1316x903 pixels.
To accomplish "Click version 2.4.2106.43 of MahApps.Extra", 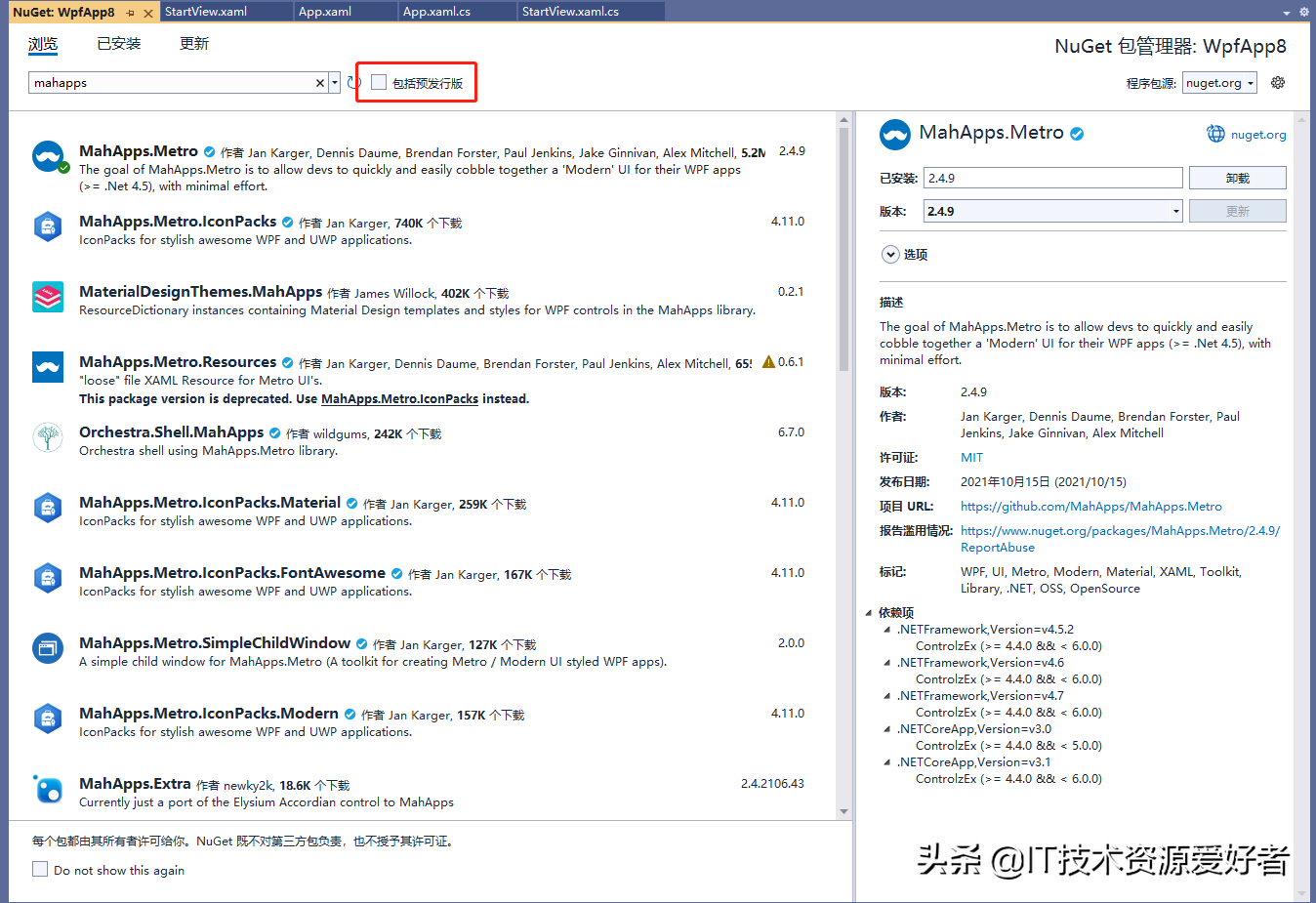I will click(x=772, y=784).
